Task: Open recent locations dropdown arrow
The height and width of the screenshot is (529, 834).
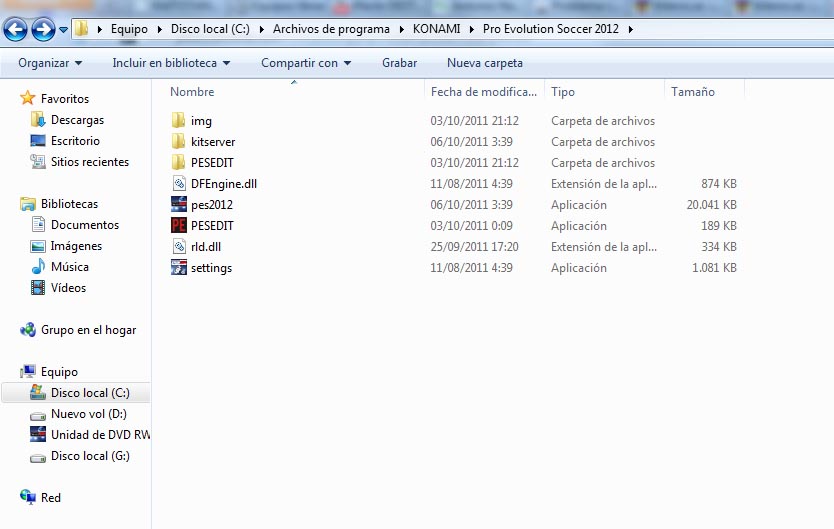Action: coord(63,30)
